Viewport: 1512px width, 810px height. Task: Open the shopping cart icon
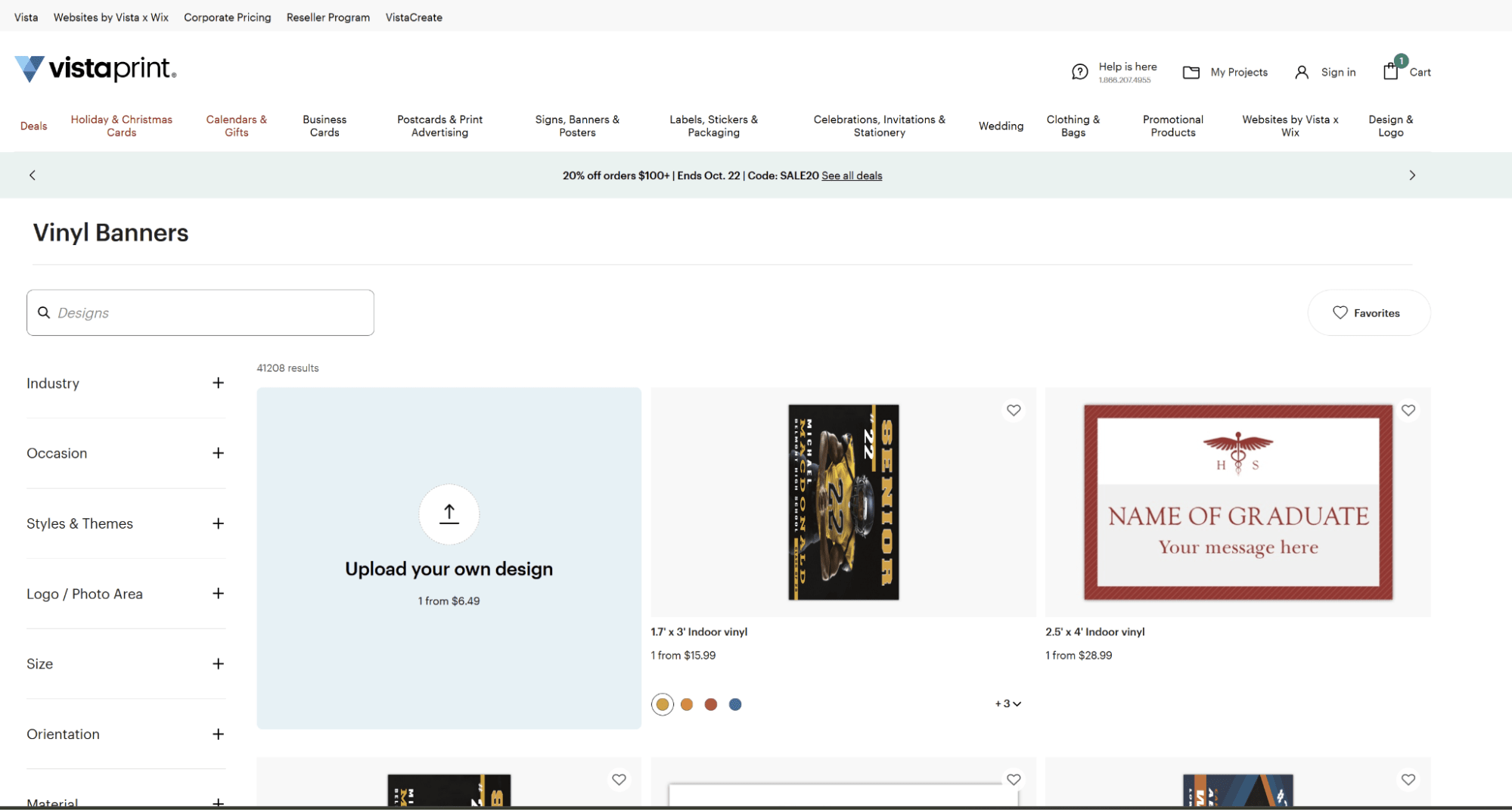click(x=1390, y=71)
